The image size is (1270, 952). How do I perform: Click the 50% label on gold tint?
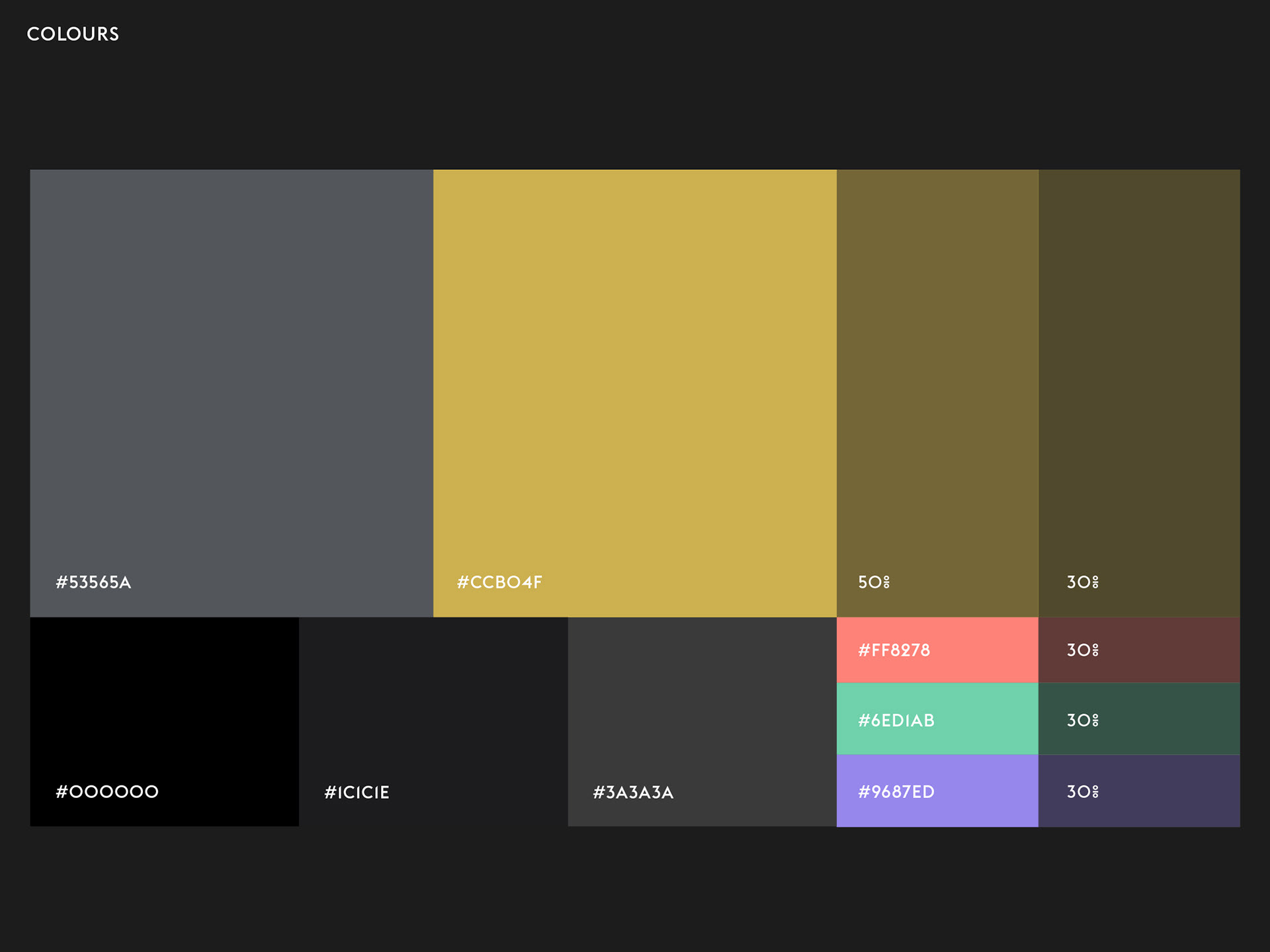point(873,582)
